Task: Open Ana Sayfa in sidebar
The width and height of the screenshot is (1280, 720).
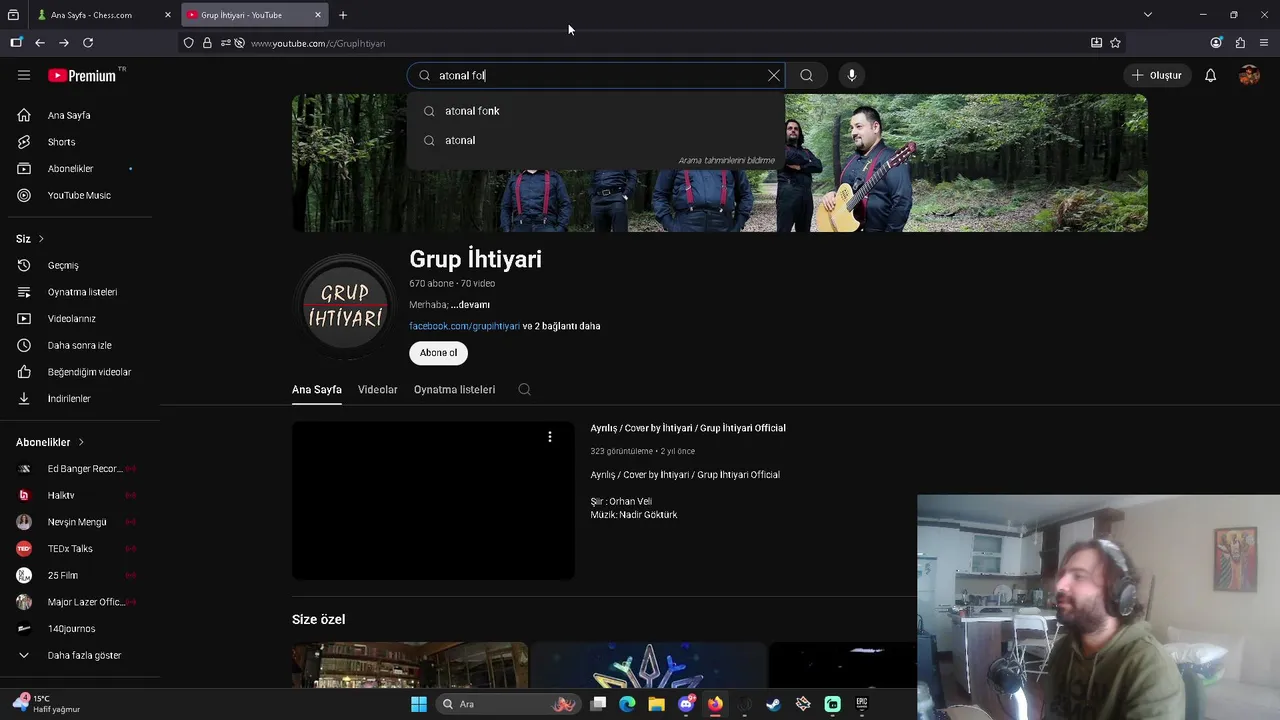Action: pyautogui.click(x=80, y=115)
